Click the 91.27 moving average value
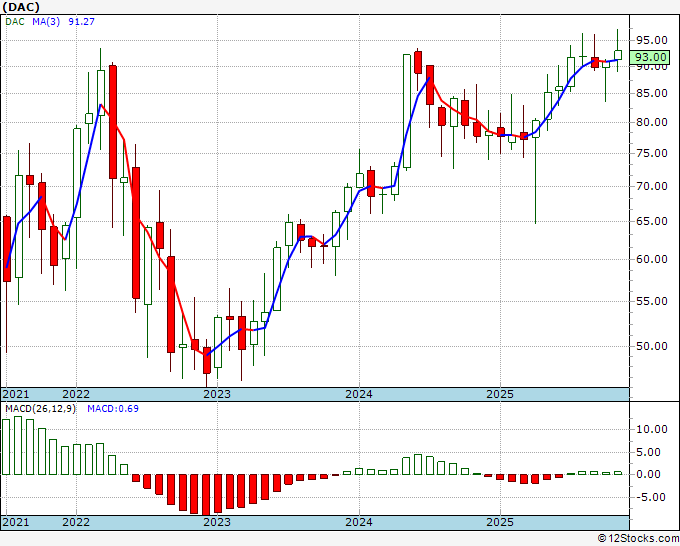 (81, 22)
